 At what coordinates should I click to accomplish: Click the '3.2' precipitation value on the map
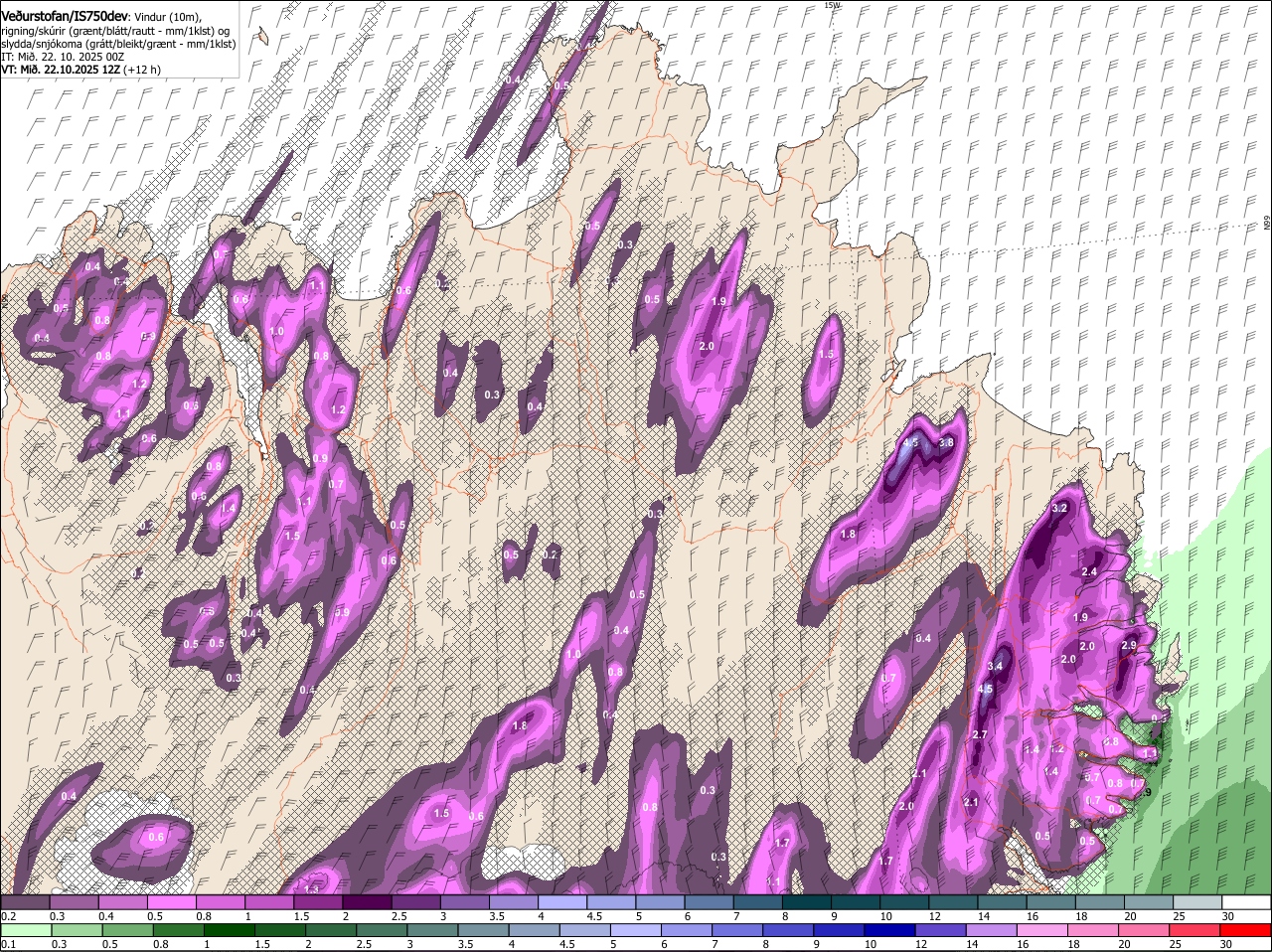point(1059,508)
